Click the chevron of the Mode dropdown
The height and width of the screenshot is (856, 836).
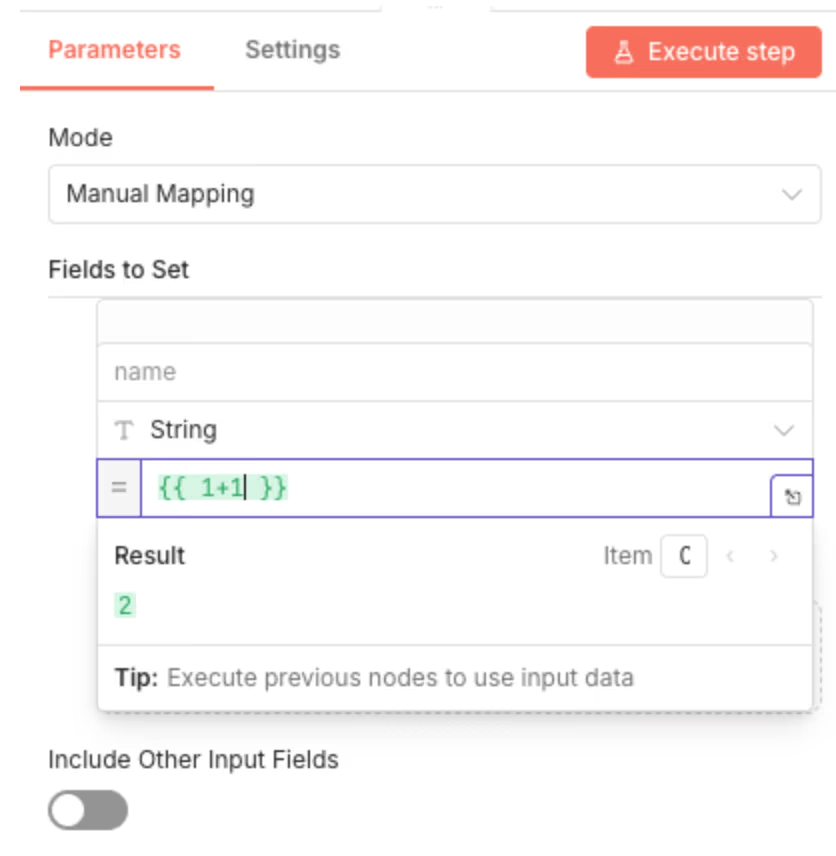click(x=792, y=194)
